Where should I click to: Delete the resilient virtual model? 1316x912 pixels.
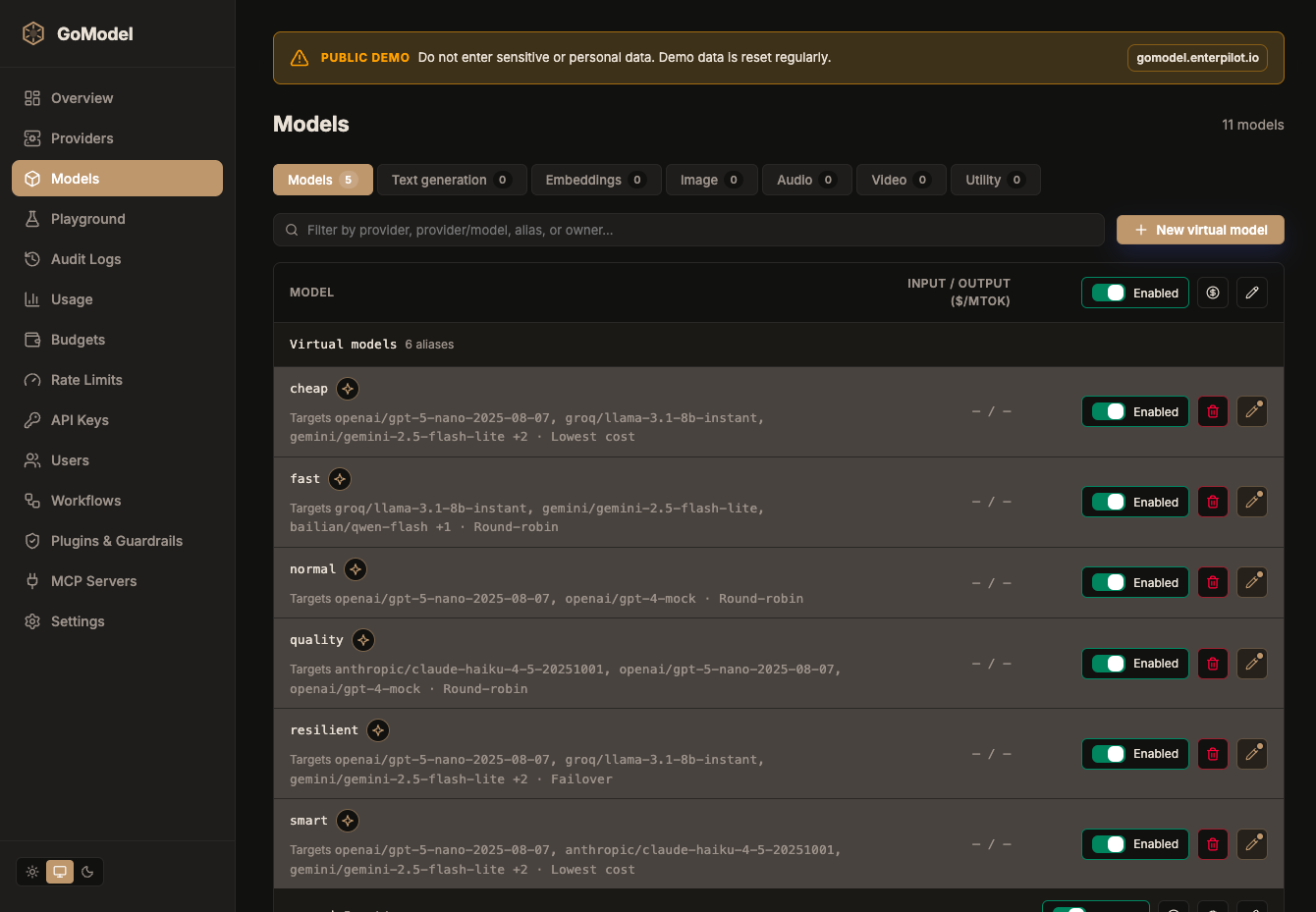point(1213,754)
